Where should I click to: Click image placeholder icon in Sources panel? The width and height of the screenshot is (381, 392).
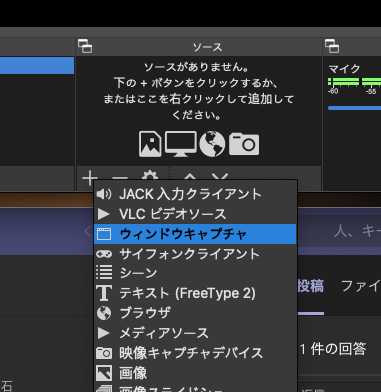pos(150,144)
